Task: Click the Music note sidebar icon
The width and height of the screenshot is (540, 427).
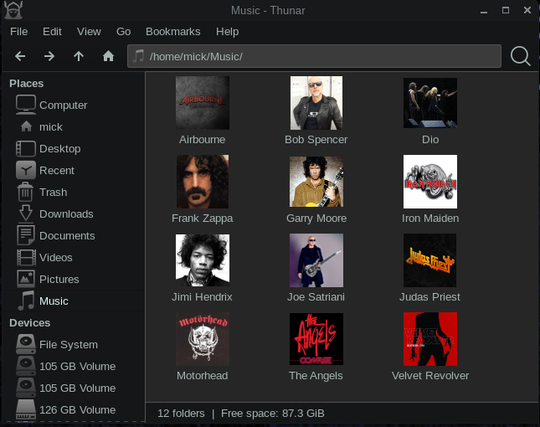Action: tap(26, 301)
